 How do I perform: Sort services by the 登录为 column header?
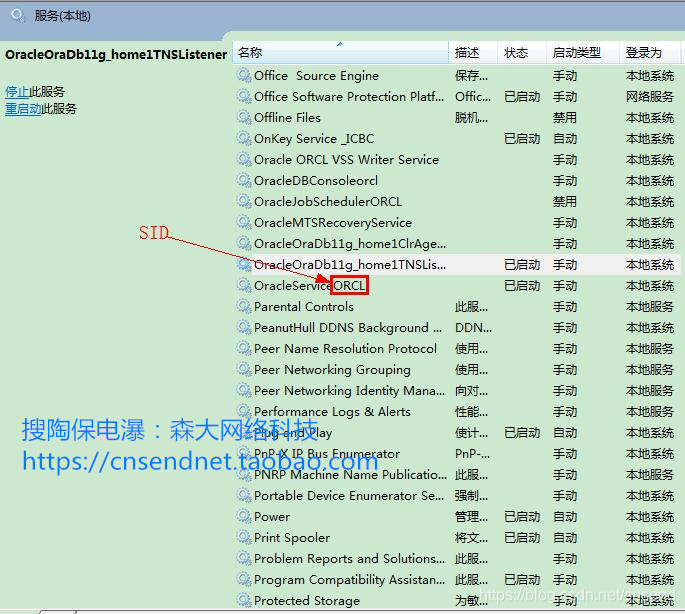pos(650,53)
